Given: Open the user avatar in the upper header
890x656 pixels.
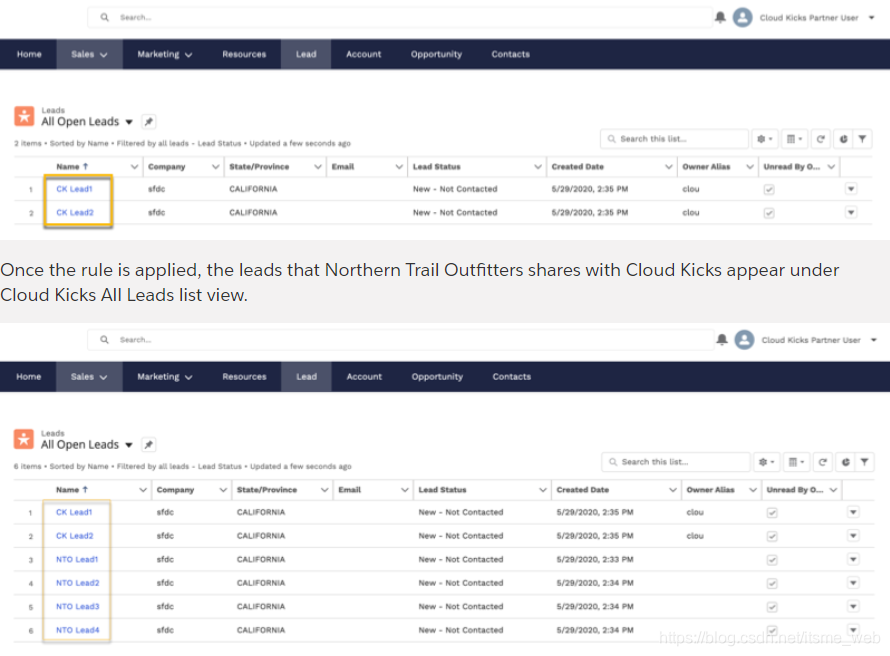Looking at the screenshot, I should pos(742,18).
